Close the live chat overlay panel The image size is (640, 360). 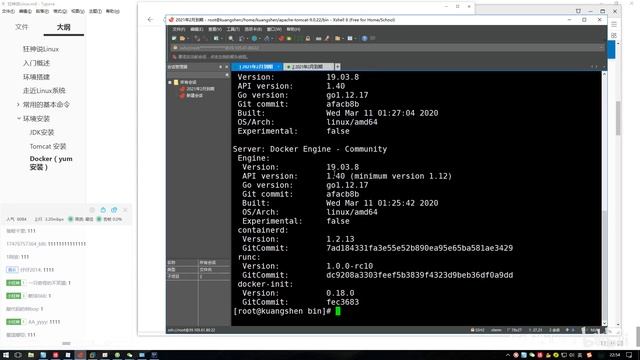(125, 210)
